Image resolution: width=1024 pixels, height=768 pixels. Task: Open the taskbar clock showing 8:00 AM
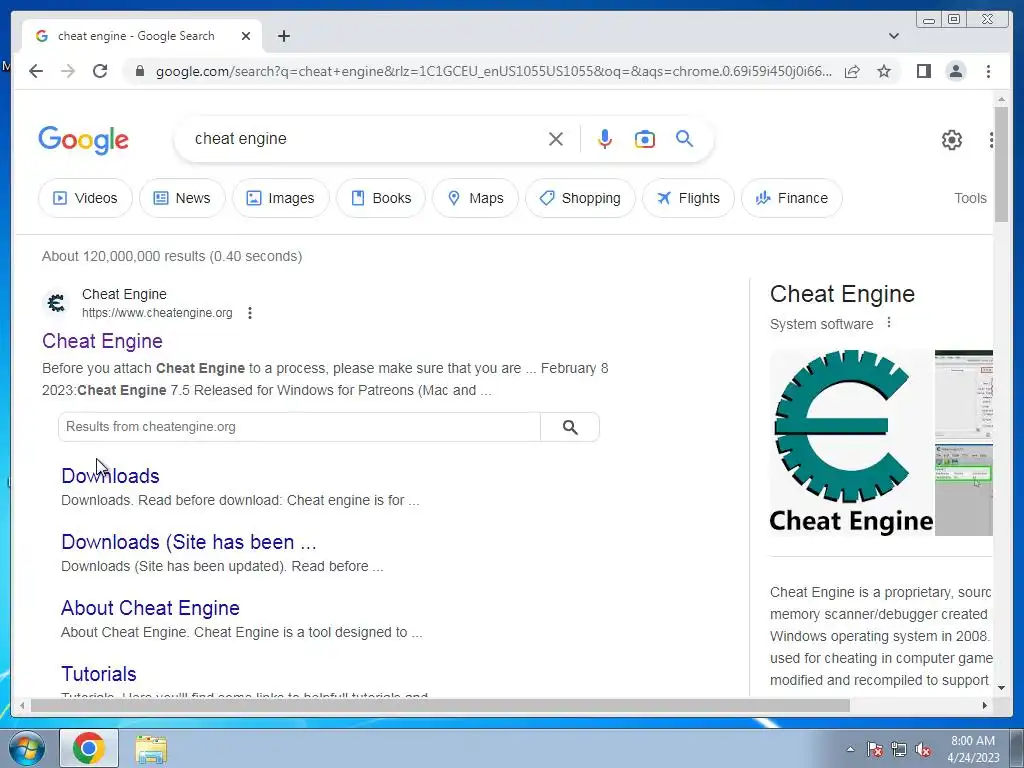[973, 749]
